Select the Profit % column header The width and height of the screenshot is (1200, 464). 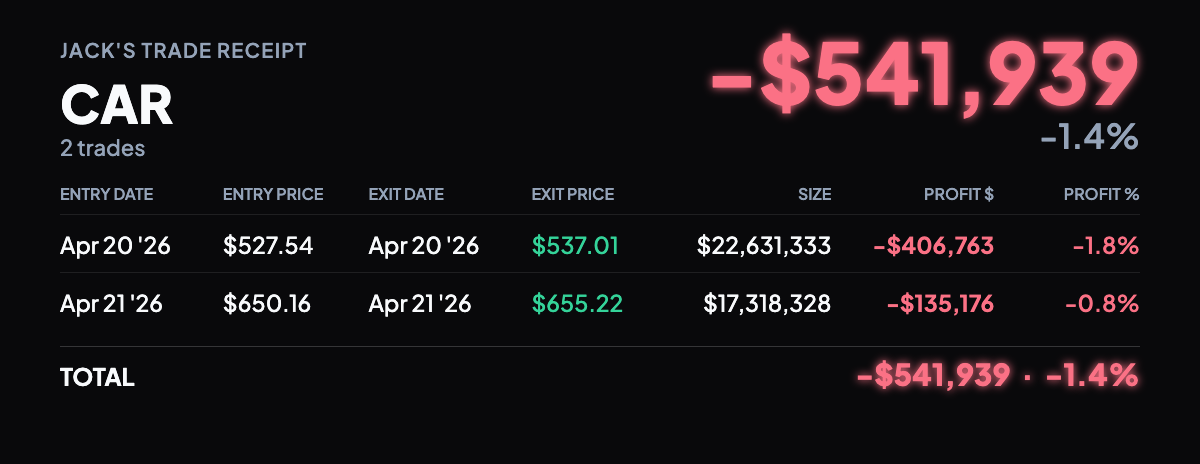[x=1101, y=194]
